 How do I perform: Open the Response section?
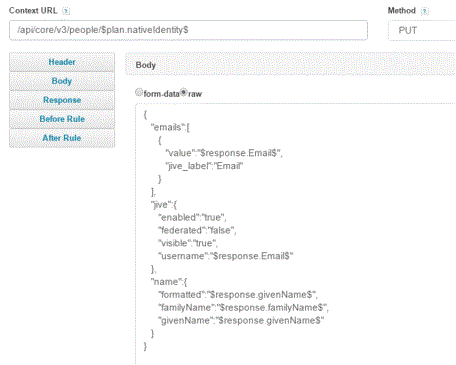click(62, 100)
